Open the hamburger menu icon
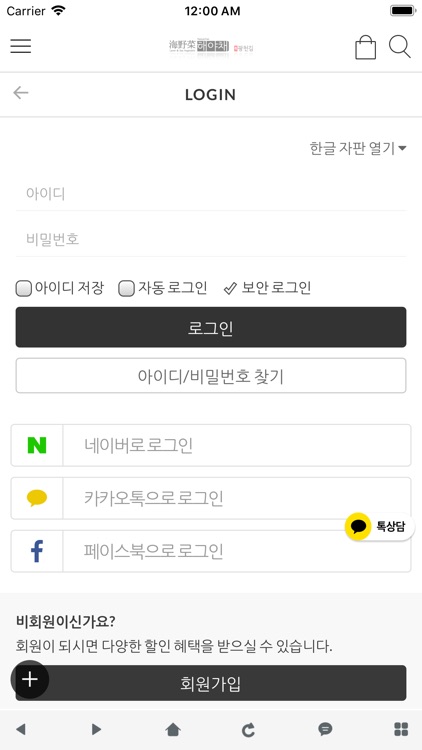 (21, 46)
